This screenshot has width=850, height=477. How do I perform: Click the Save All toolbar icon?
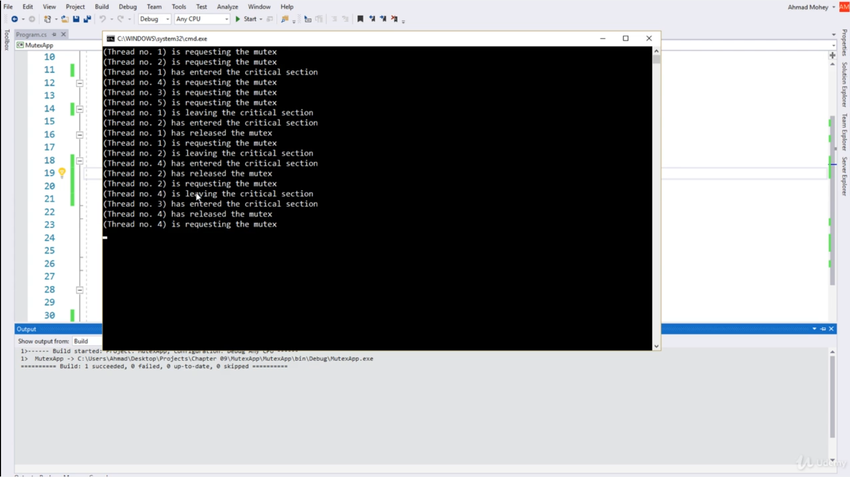click(87, 19)
